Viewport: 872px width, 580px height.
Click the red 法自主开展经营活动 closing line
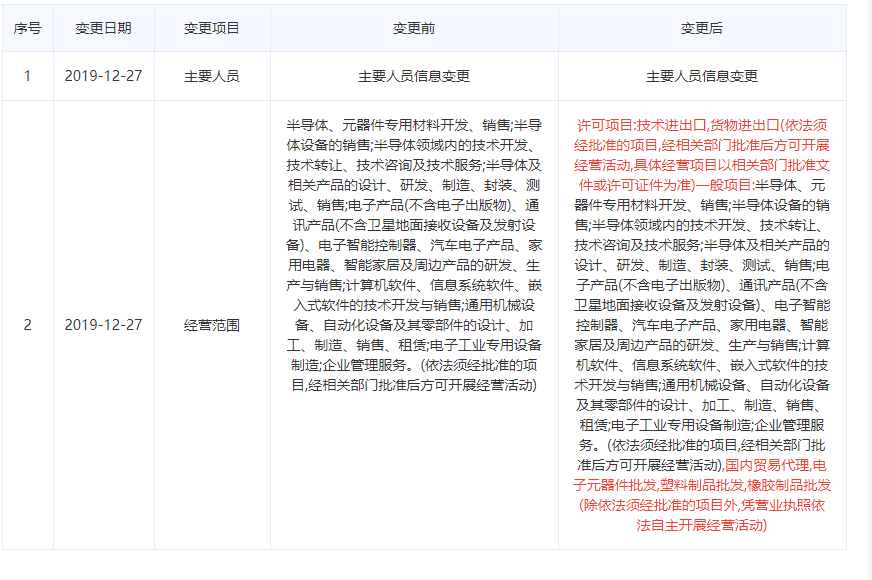click(x=702, y=525)
